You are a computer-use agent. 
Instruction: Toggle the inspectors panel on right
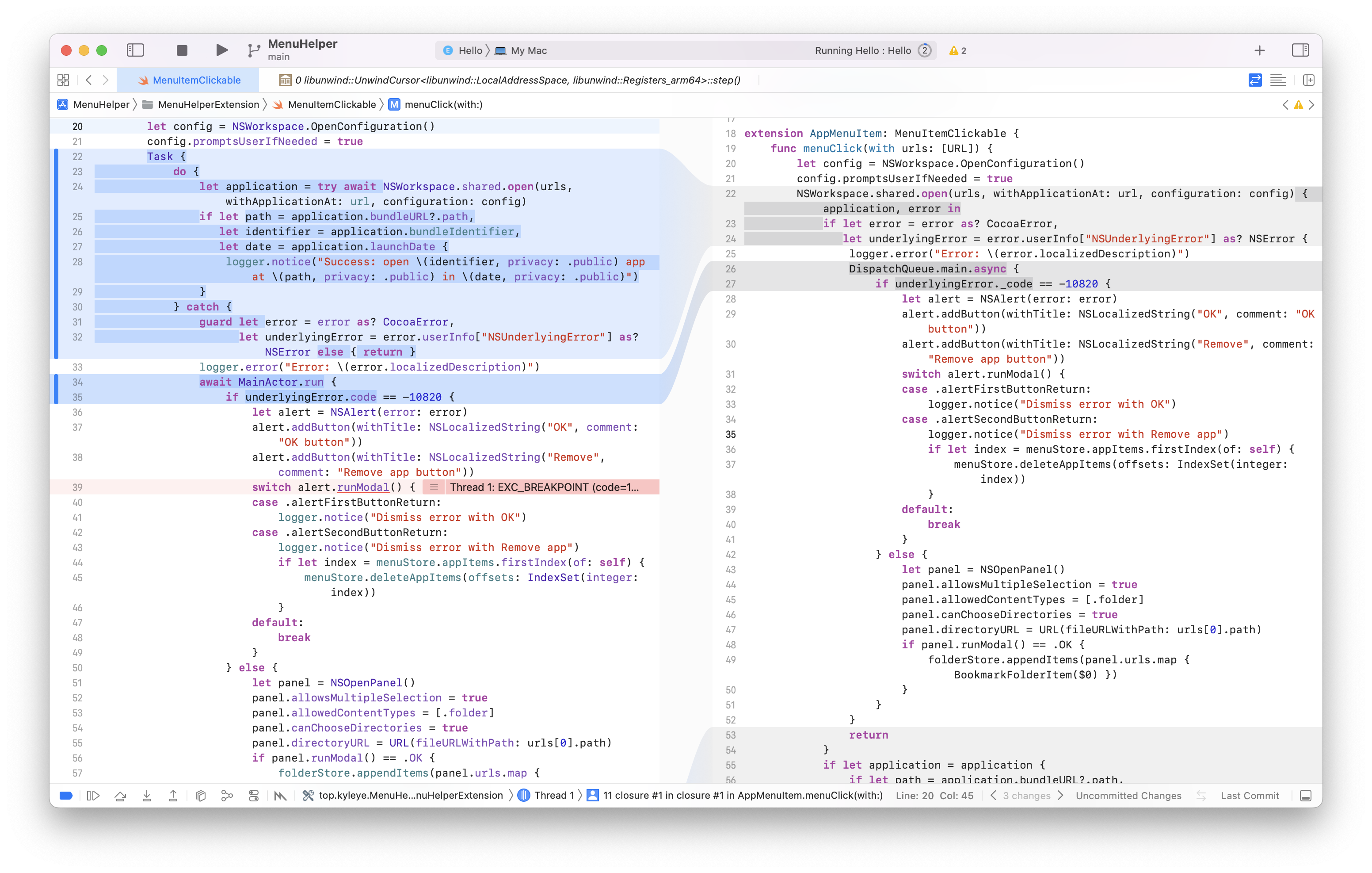[x=1300, y=50]
